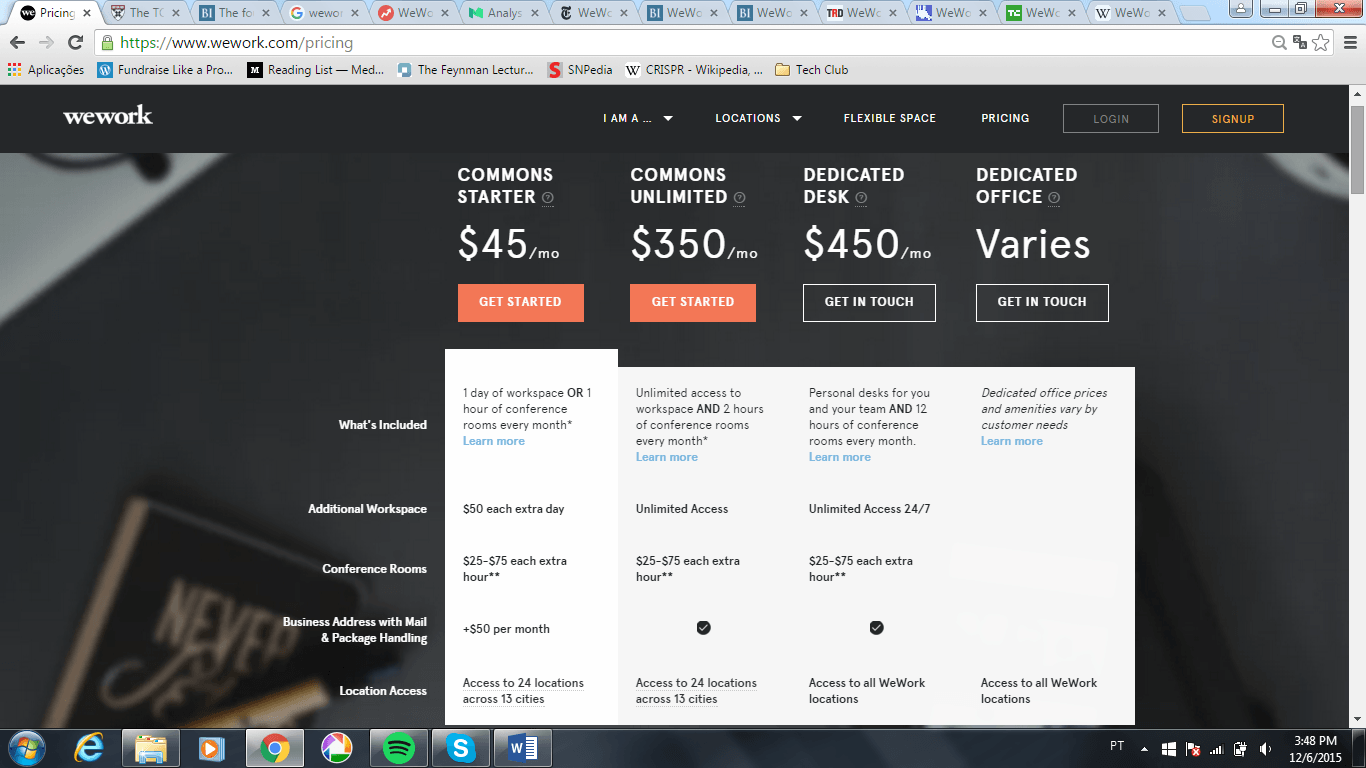1366x768 pixels.
Task: Click the volume speaker icon in system tray
Action: coord(1265,748)
